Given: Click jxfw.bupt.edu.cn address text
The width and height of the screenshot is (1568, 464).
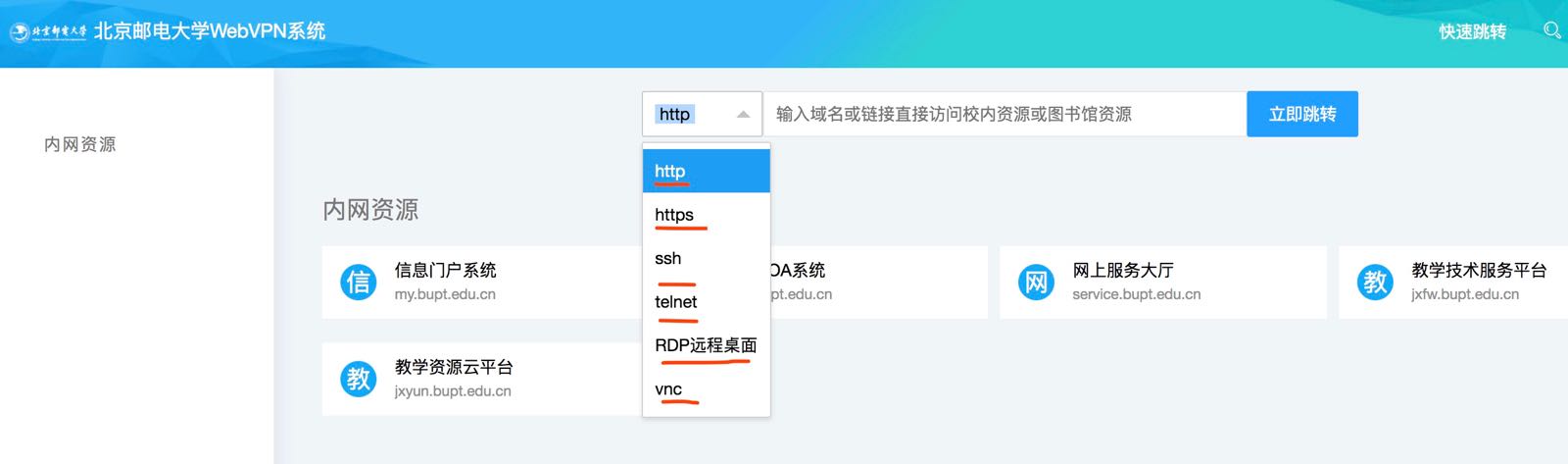Looking at the screenshot, I should click(x=1465, y=294).
